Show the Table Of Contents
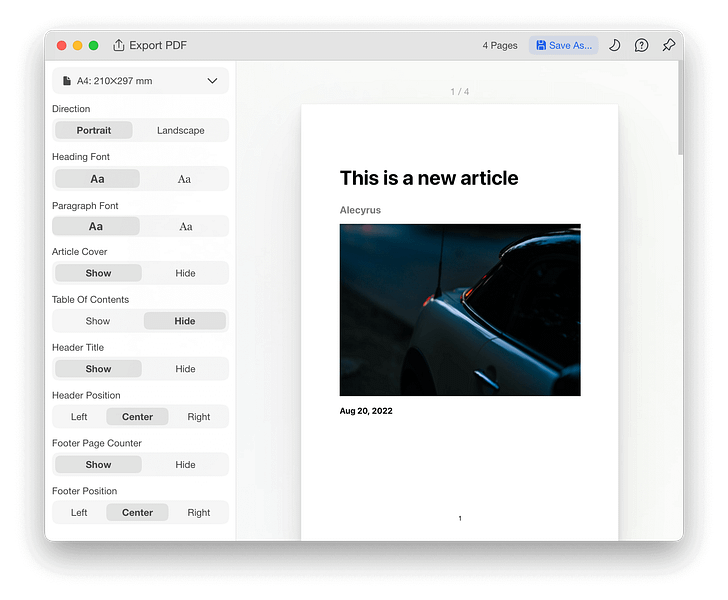 tap(98, 321)
